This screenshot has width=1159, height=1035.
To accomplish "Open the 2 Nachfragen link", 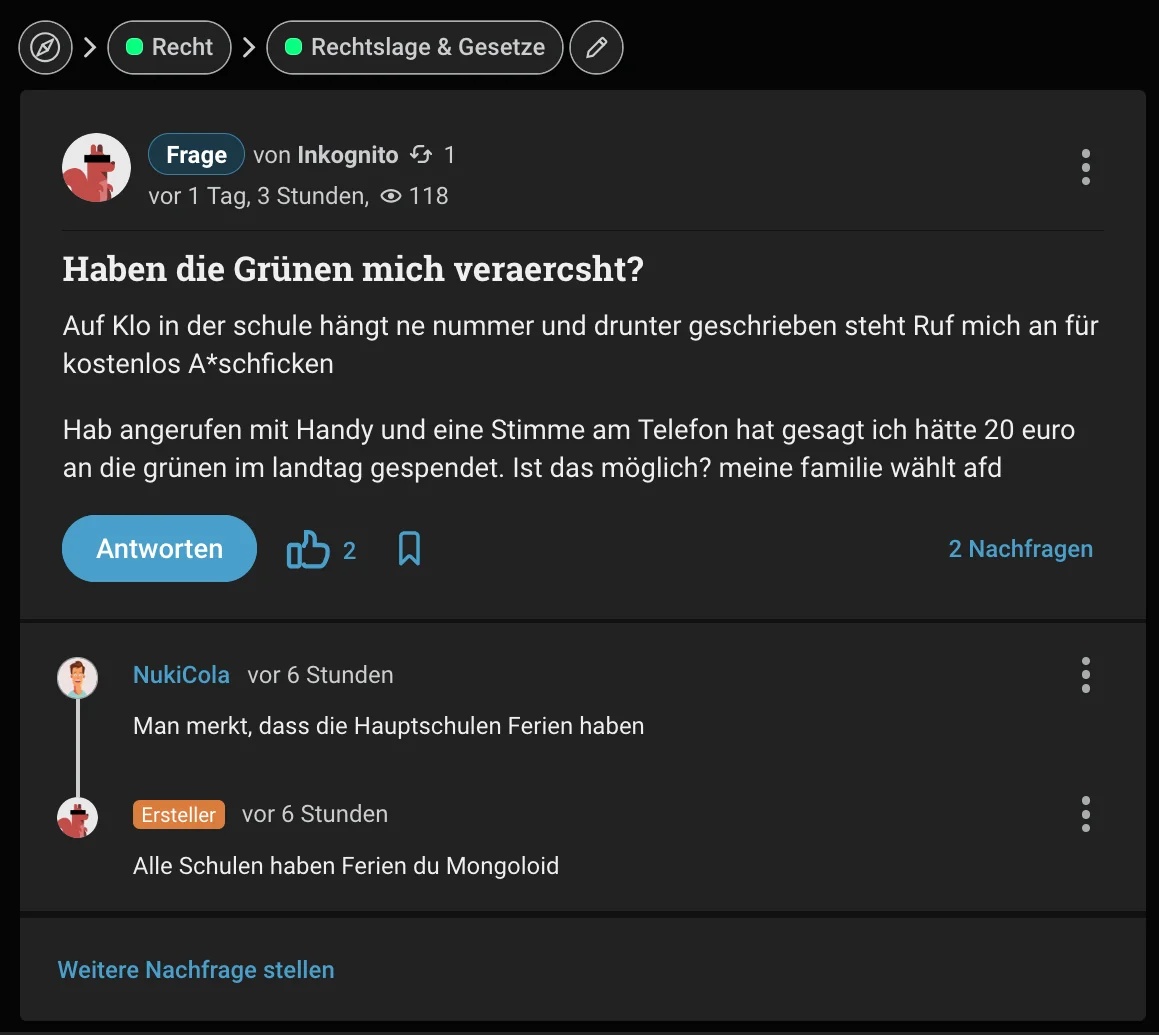I will tap(1020, 549).
